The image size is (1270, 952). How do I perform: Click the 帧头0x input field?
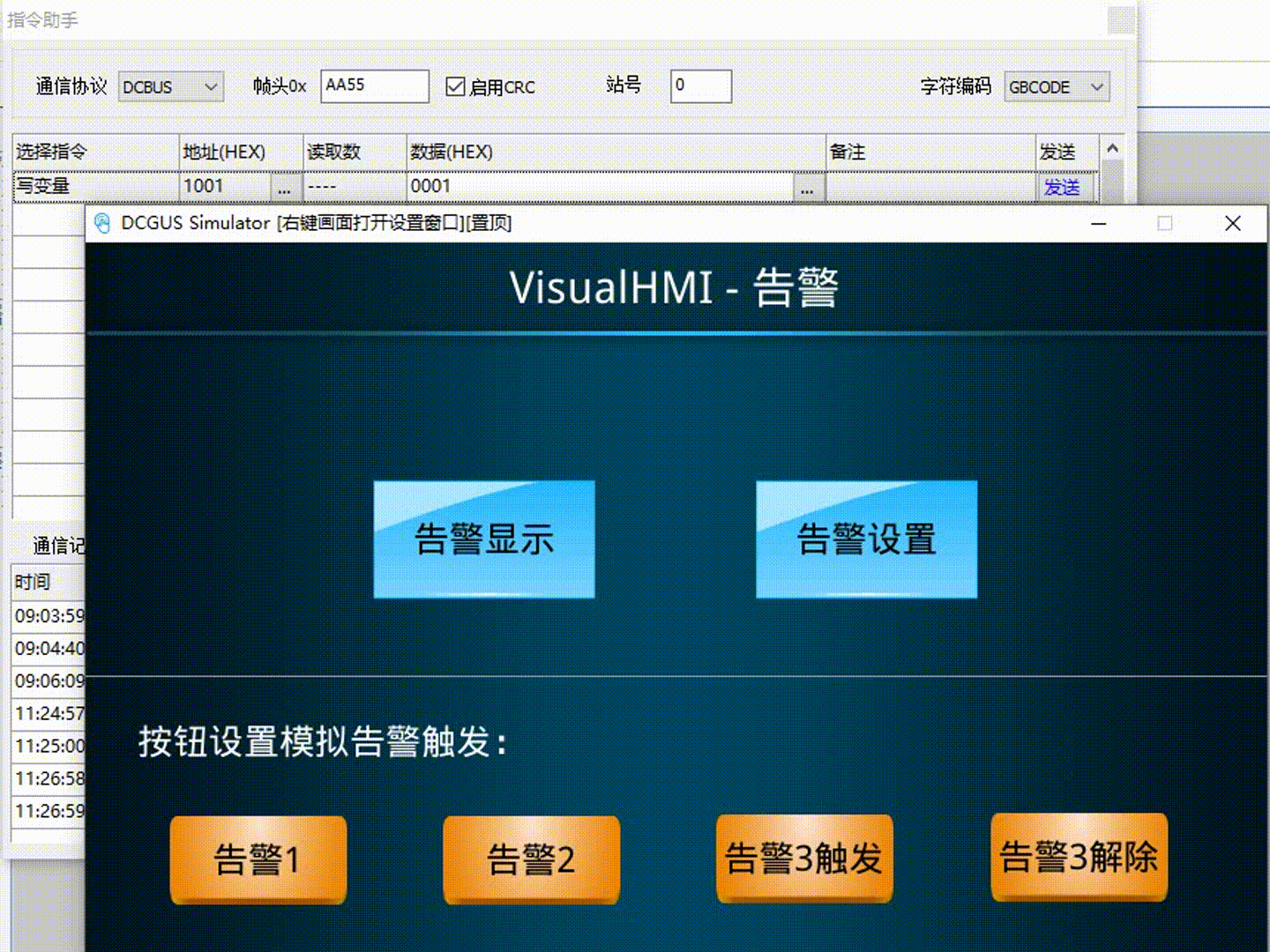374,86
